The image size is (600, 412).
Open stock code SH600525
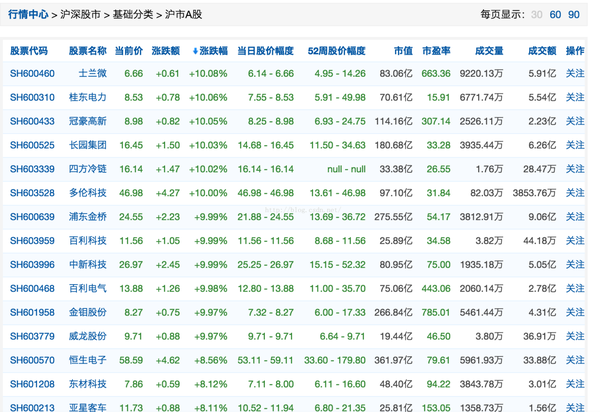(x=32, y=145)
